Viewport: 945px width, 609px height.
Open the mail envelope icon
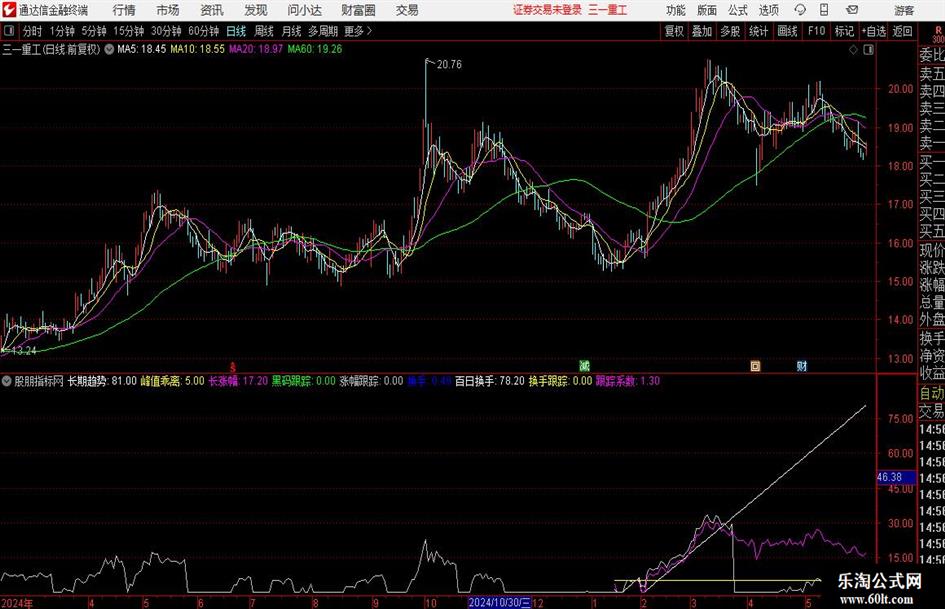point(852,10)
